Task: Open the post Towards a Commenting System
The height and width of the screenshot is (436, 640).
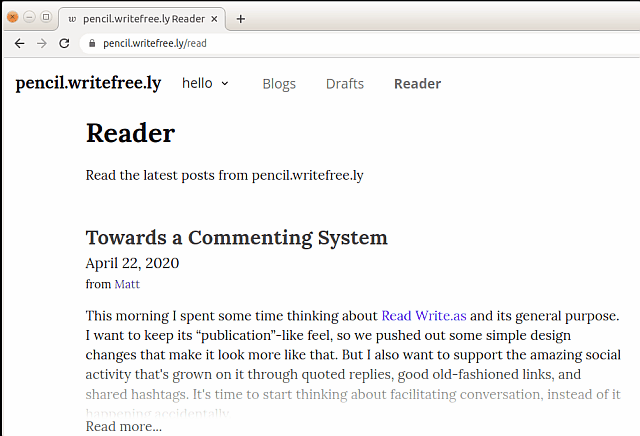Action: coord(237,238)
